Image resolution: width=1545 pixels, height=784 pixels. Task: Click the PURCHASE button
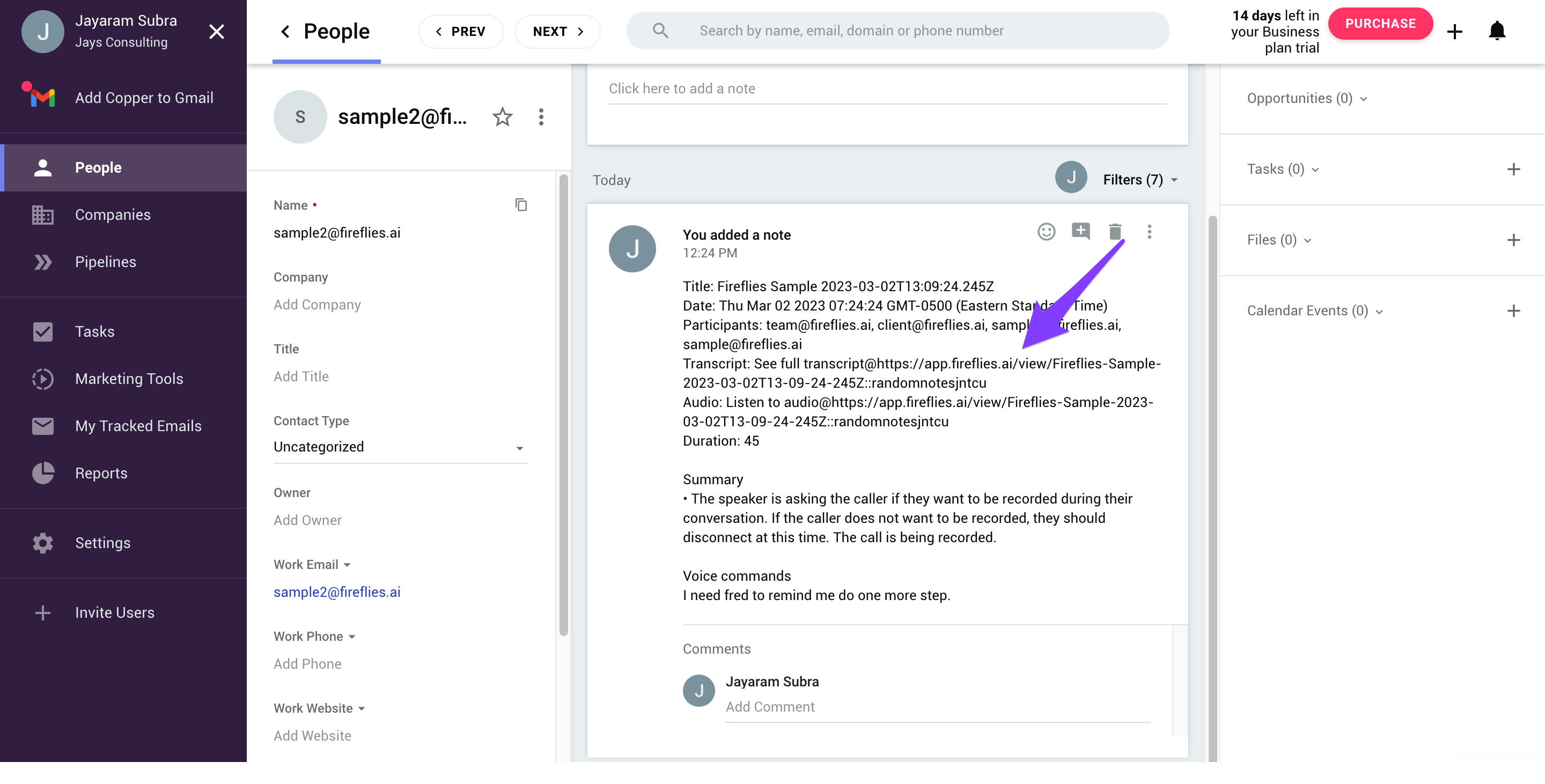coord(1380,24)
